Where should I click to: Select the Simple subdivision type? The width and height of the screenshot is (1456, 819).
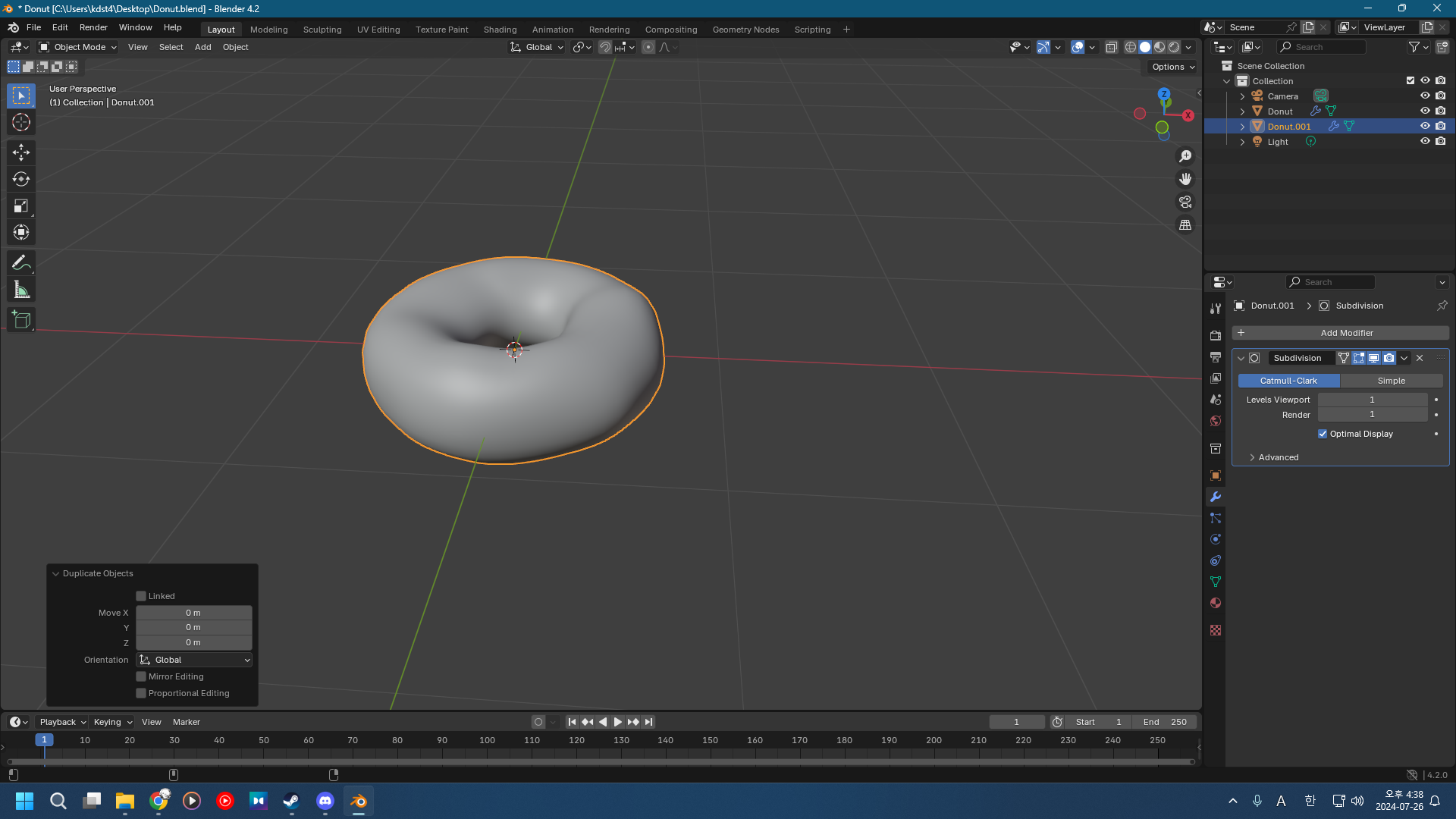pos(1391,381)
